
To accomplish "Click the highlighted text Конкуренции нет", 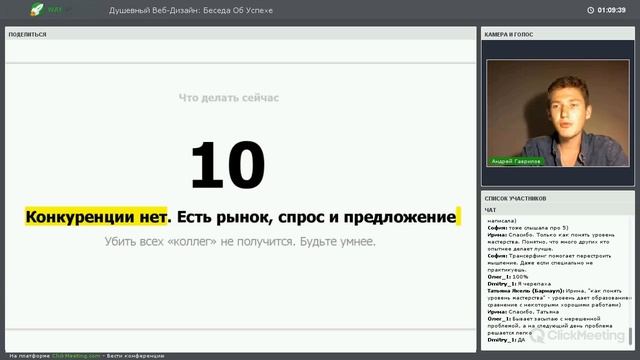I will (x=96, y=217).
